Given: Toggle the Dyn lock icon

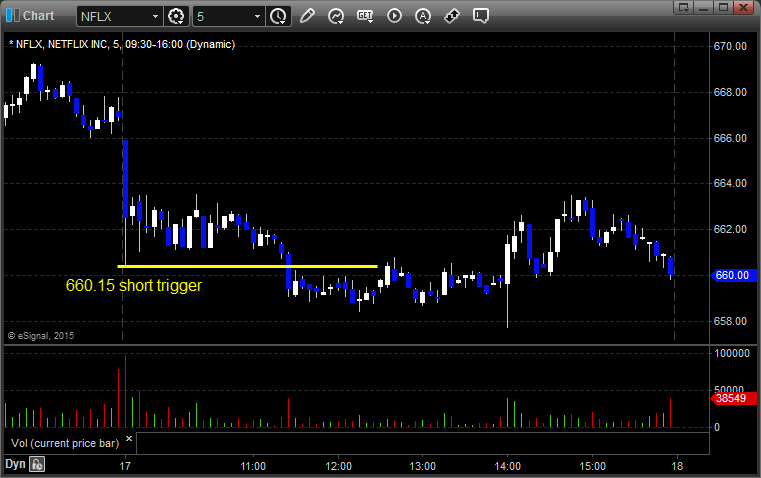Looking at the screenshot, I should (37, 464).
